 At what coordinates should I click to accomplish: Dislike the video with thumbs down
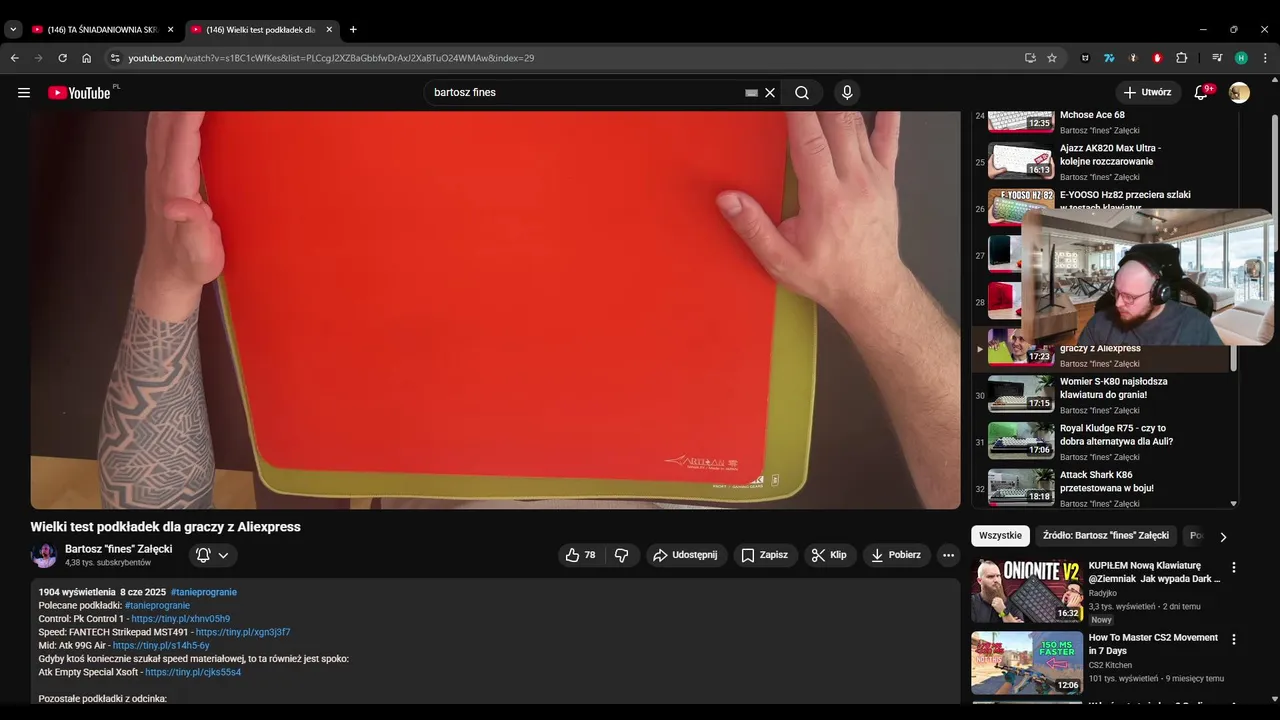click(x=621, y=555)
